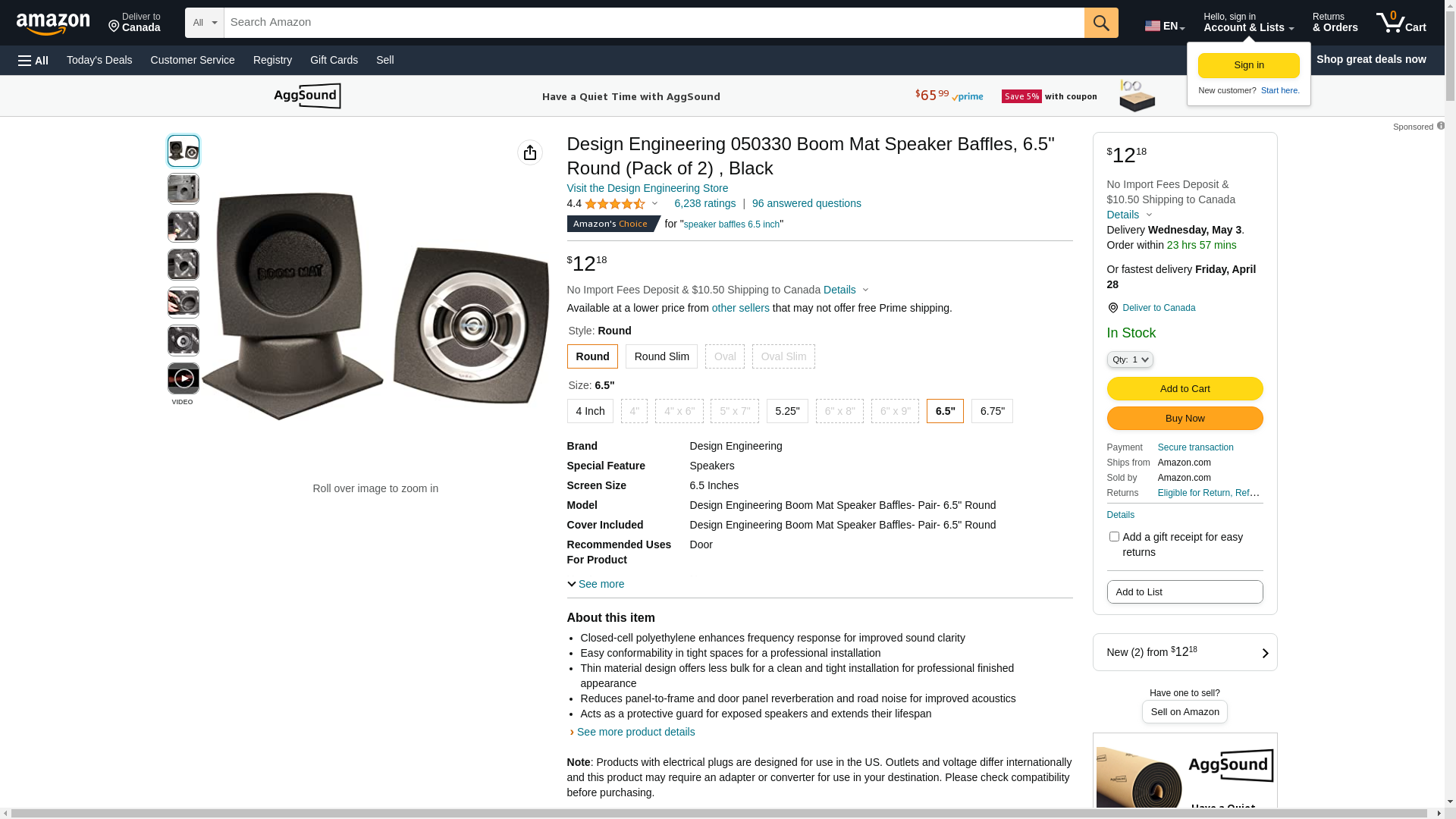Open the 96 answered questions link
This screenshot has width=1456, height=819.
tap(807, 203)
